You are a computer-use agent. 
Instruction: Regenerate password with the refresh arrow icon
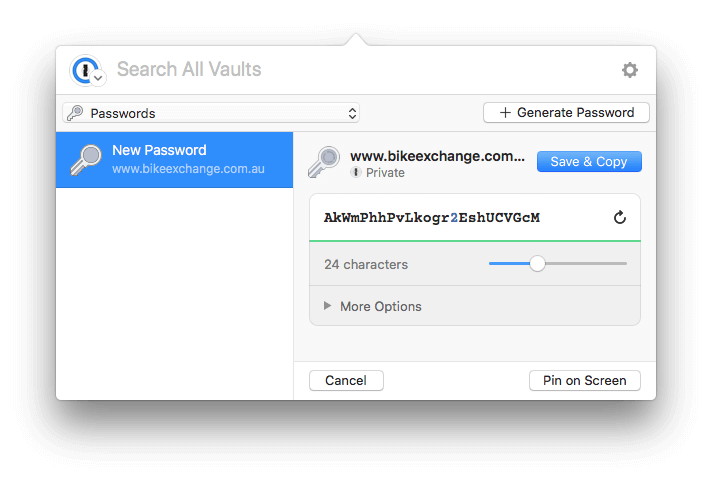tap(620, 218)
